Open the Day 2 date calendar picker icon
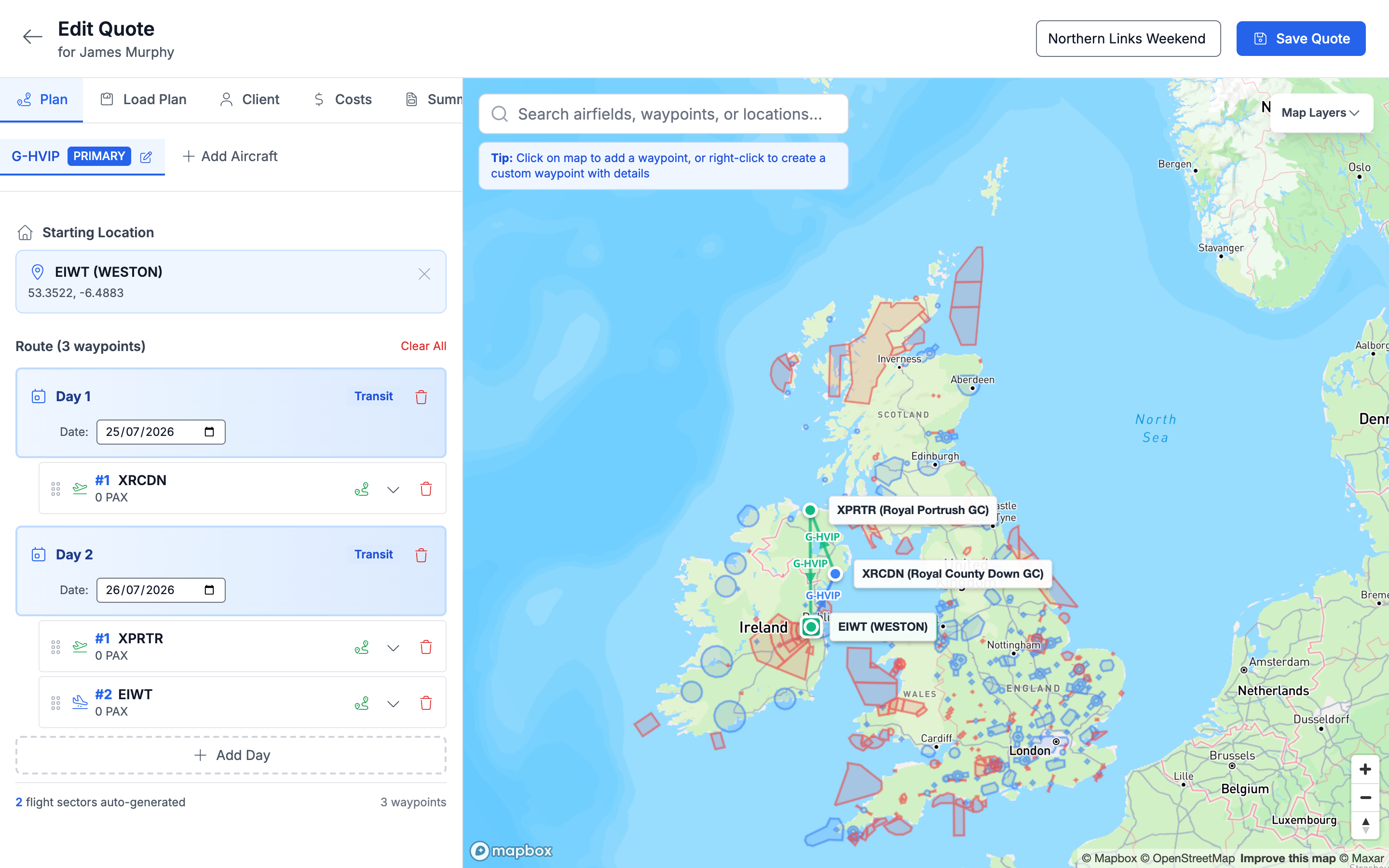Screen dimensions: 1389x868 point(209,590)
